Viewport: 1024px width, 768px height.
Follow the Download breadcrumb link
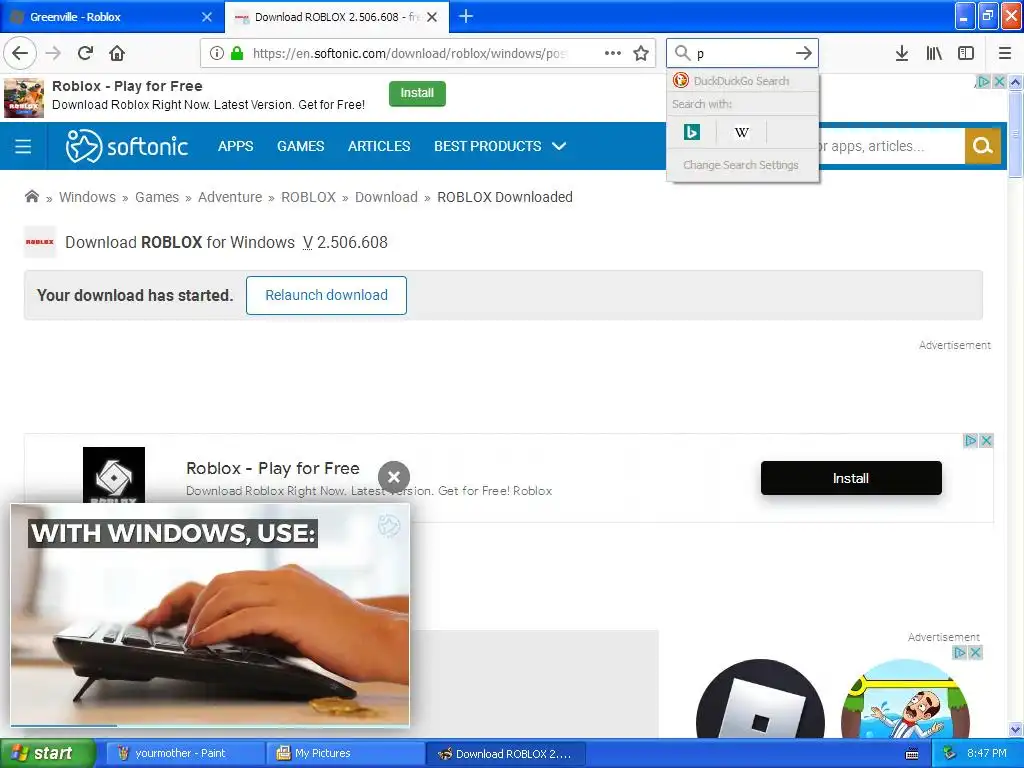[386, 197]
